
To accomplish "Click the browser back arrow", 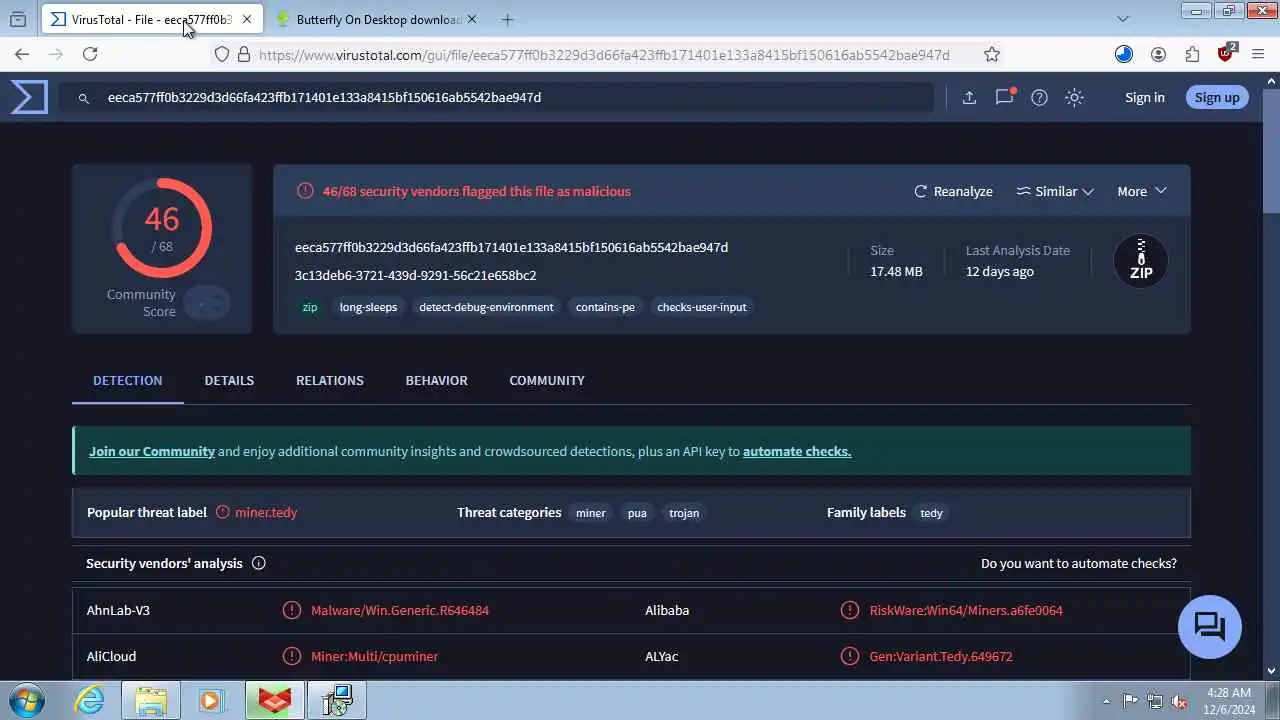I will tap(22, 55).
